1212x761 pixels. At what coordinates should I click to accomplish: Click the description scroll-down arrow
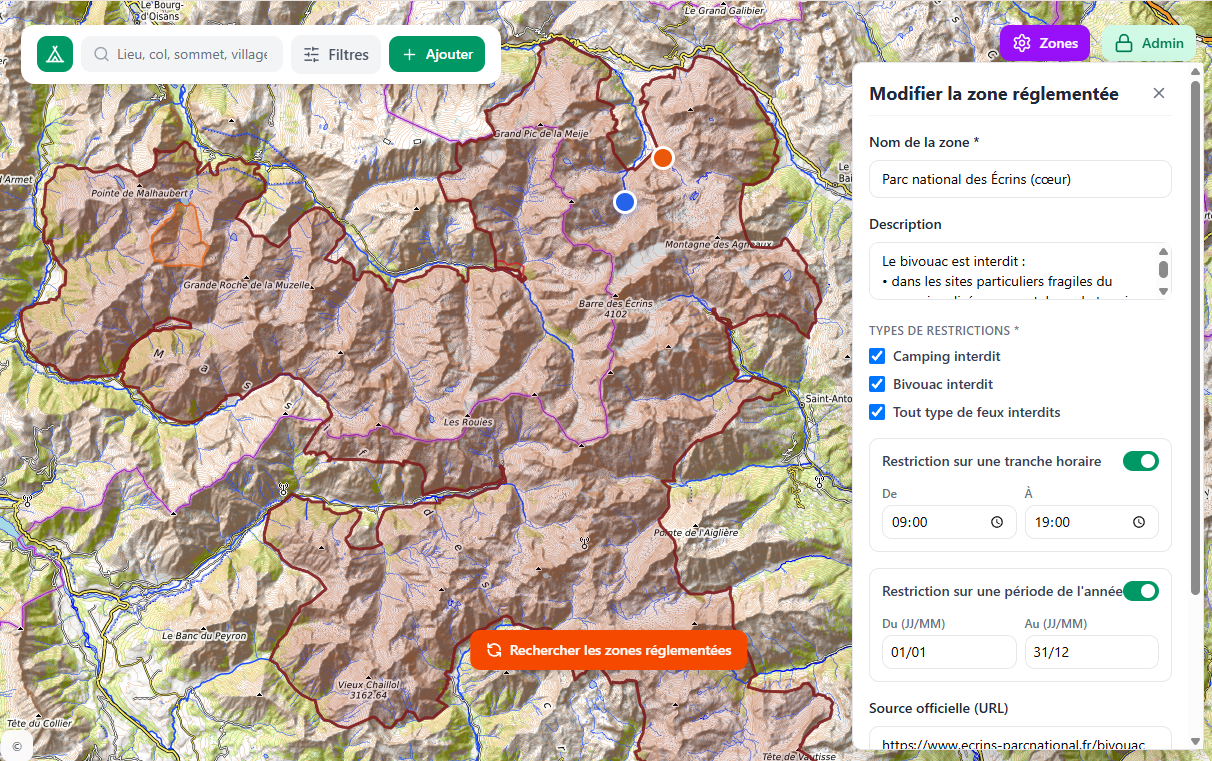(x=1163, y=291)
